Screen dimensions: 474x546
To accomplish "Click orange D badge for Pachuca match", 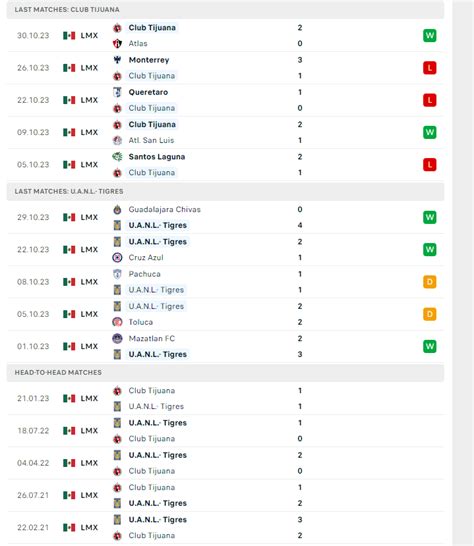I will [x=429, y=282].
